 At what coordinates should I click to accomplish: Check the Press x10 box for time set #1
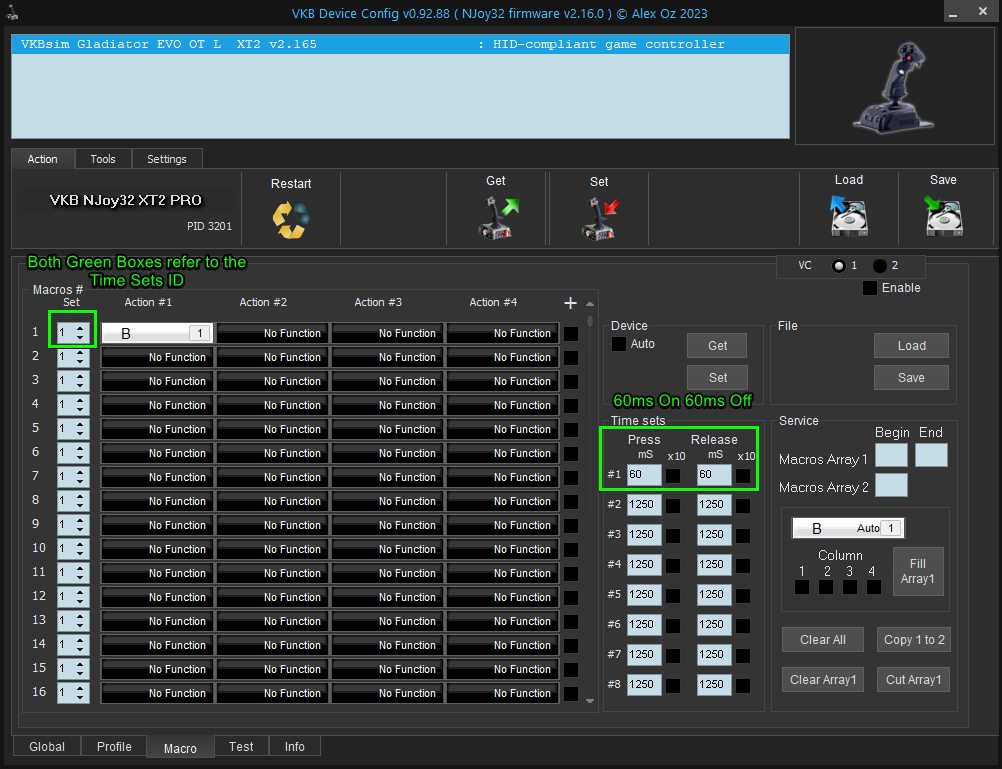pyautogui.click(x=674, y=475)
